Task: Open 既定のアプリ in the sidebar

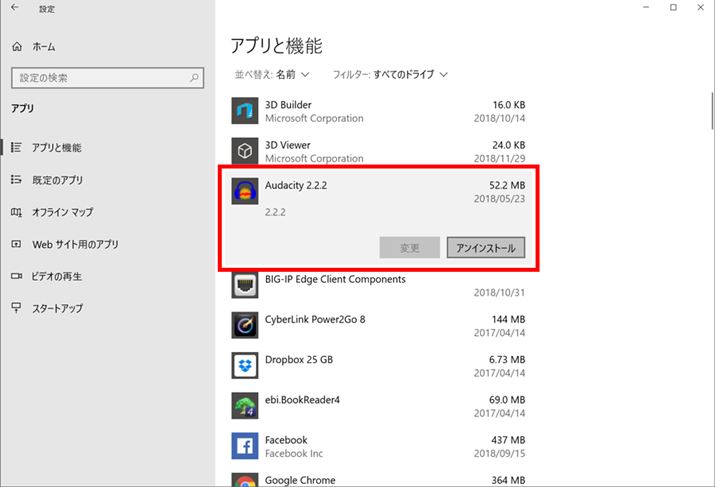Action: [108, 180]
